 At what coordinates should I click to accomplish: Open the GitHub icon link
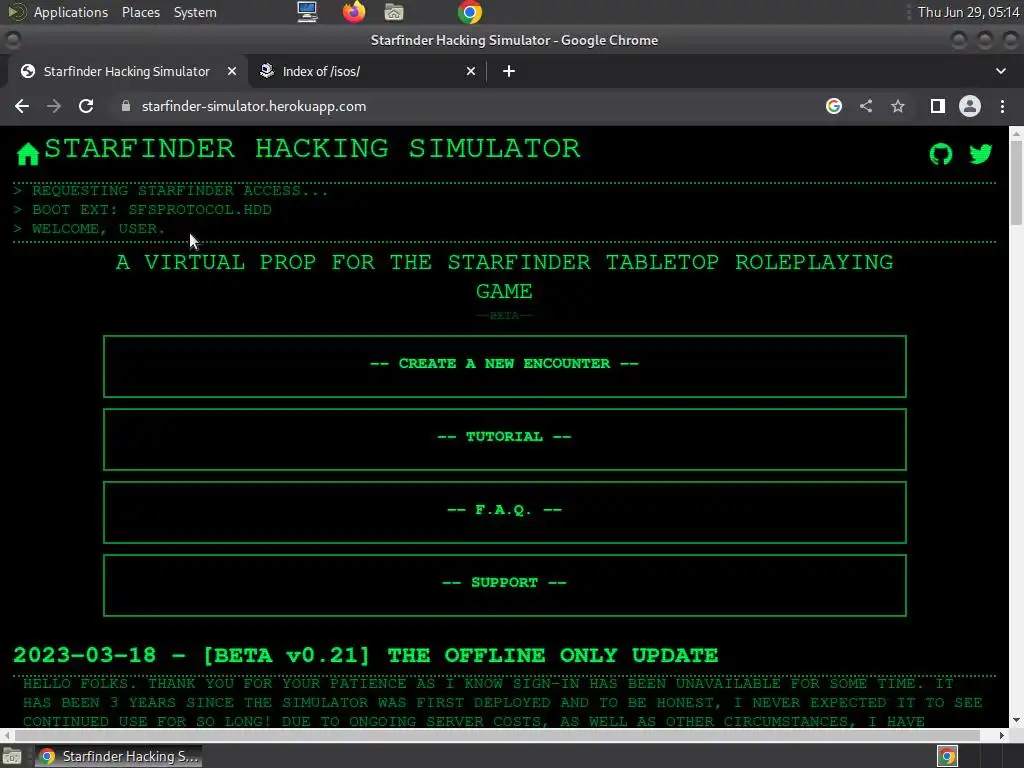point(940,154)
